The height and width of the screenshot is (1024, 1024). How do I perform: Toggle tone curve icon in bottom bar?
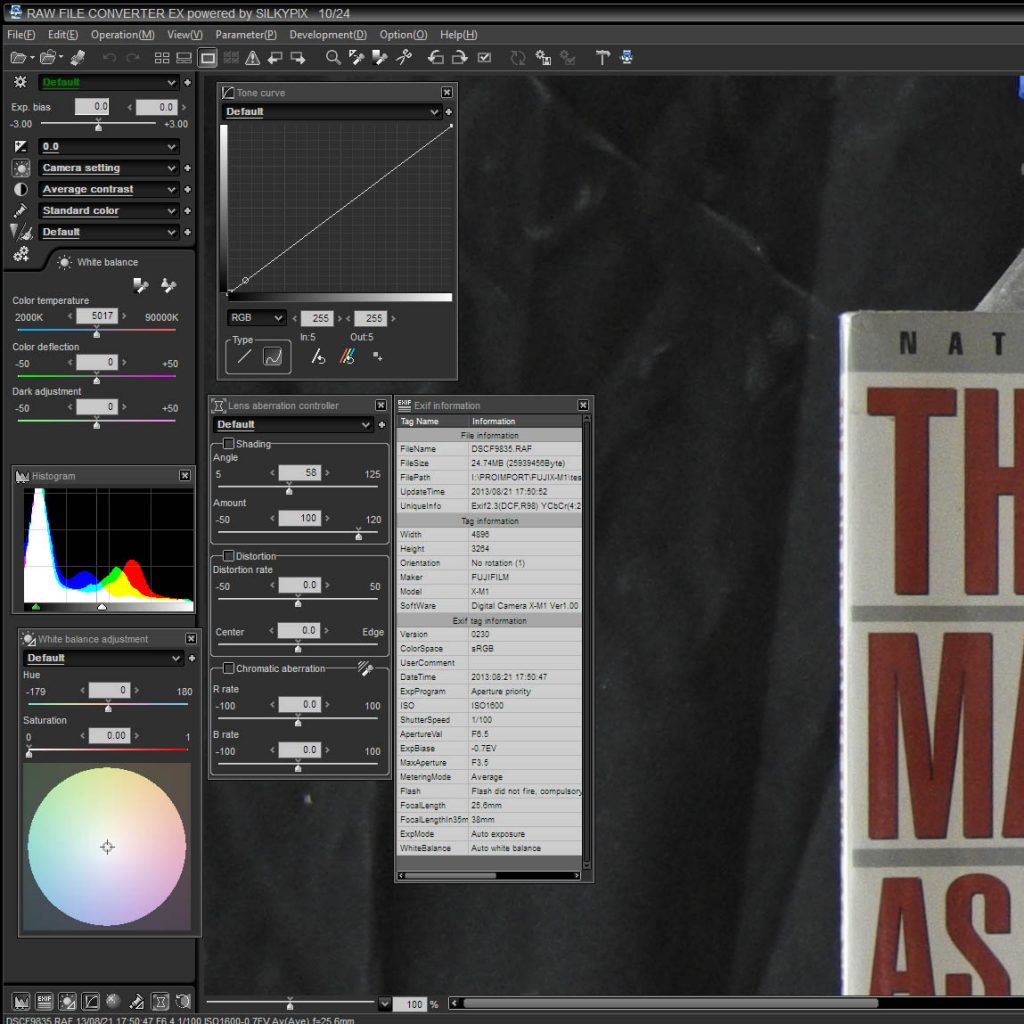point(90,1000)
